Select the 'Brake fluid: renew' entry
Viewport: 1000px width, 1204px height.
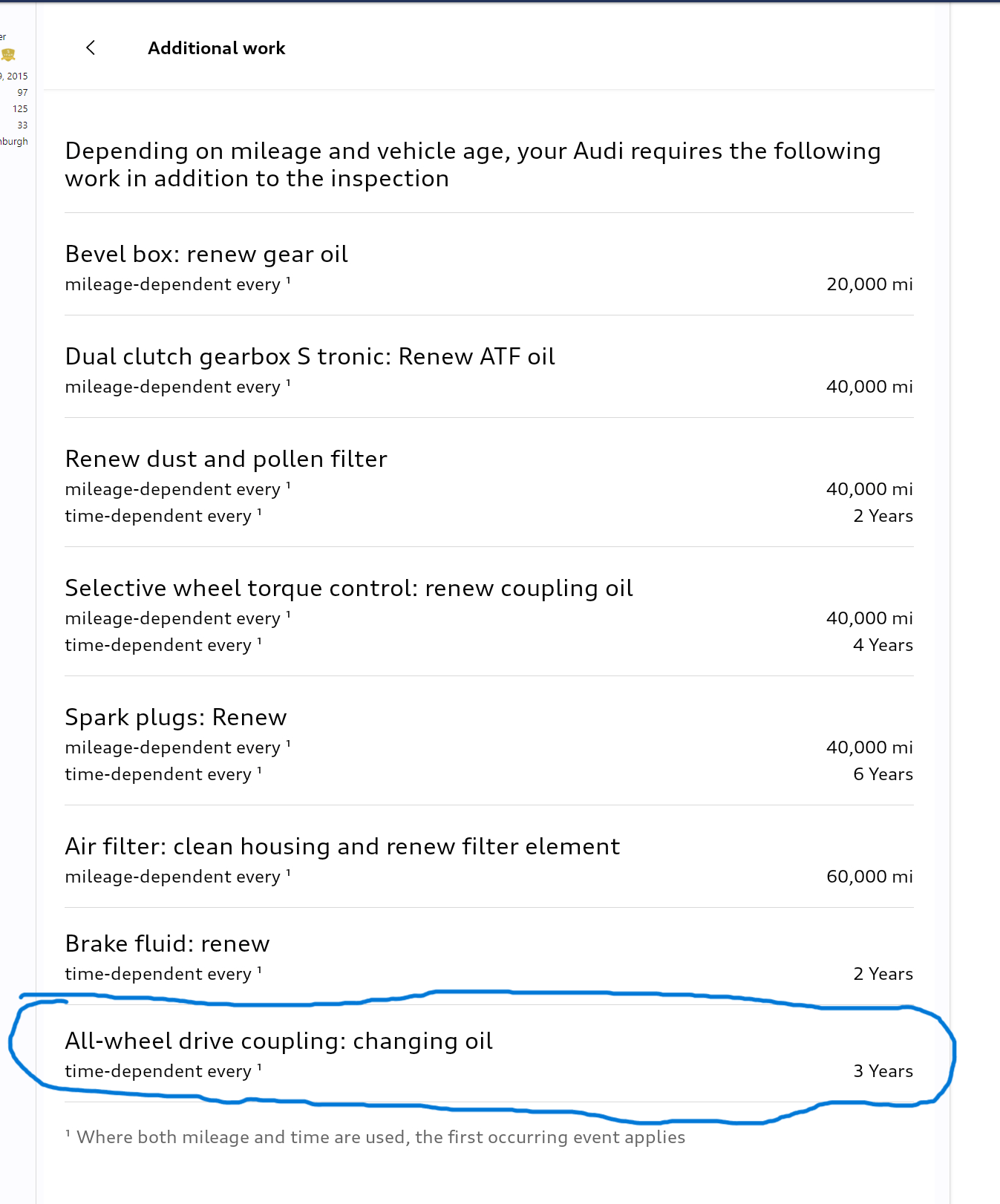pos(166,943)
